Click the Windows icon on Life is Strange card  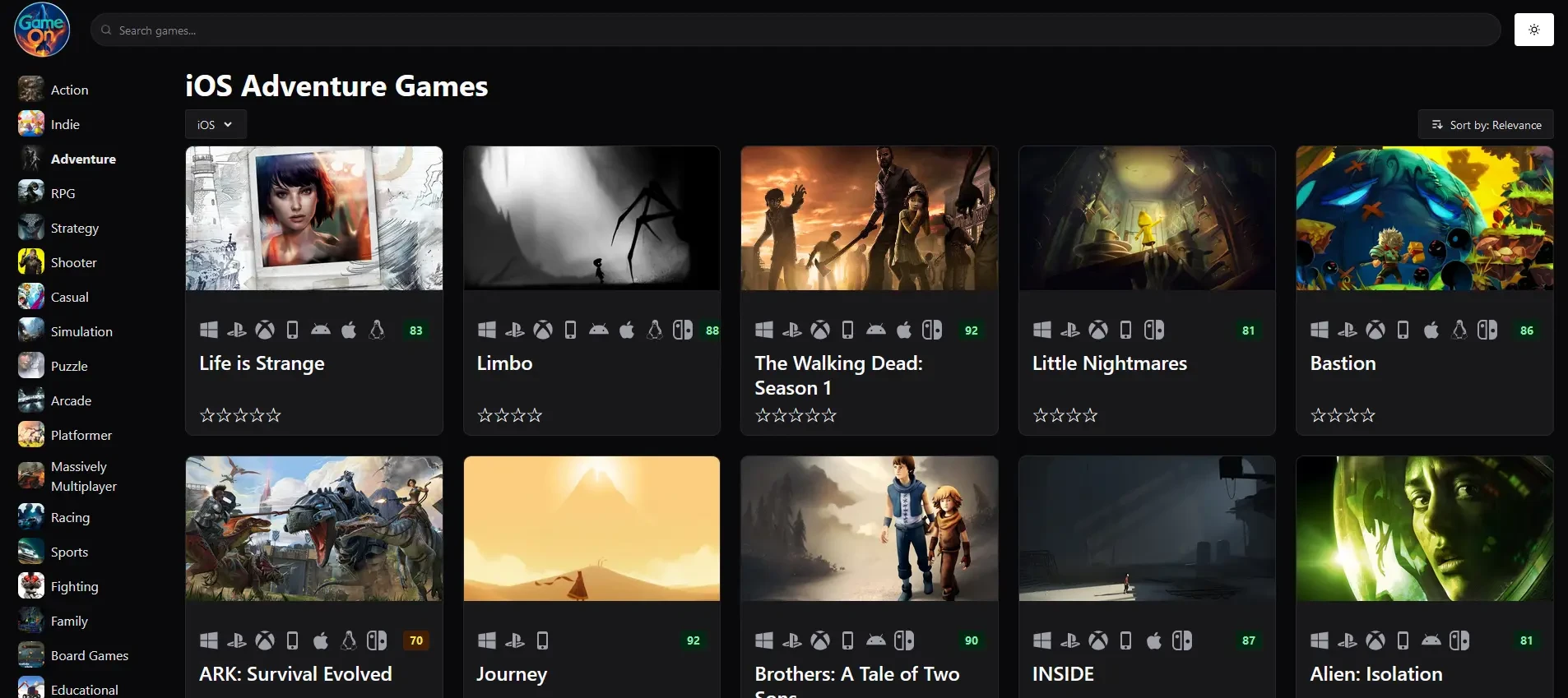(209, 331)
